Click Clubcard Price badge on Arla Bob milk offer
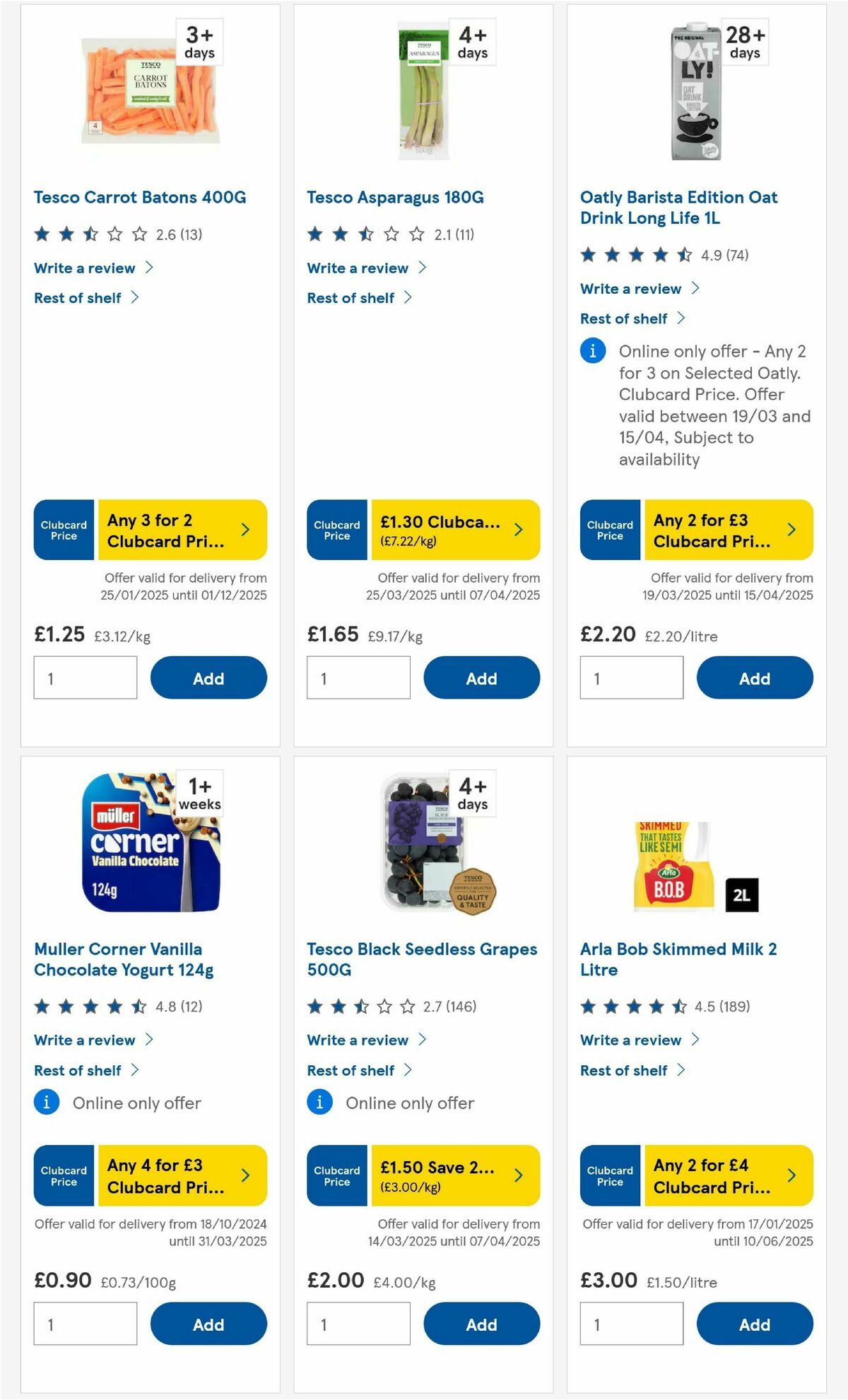This screenshot has width=848, height=1400. click(x=609, y=1175)
